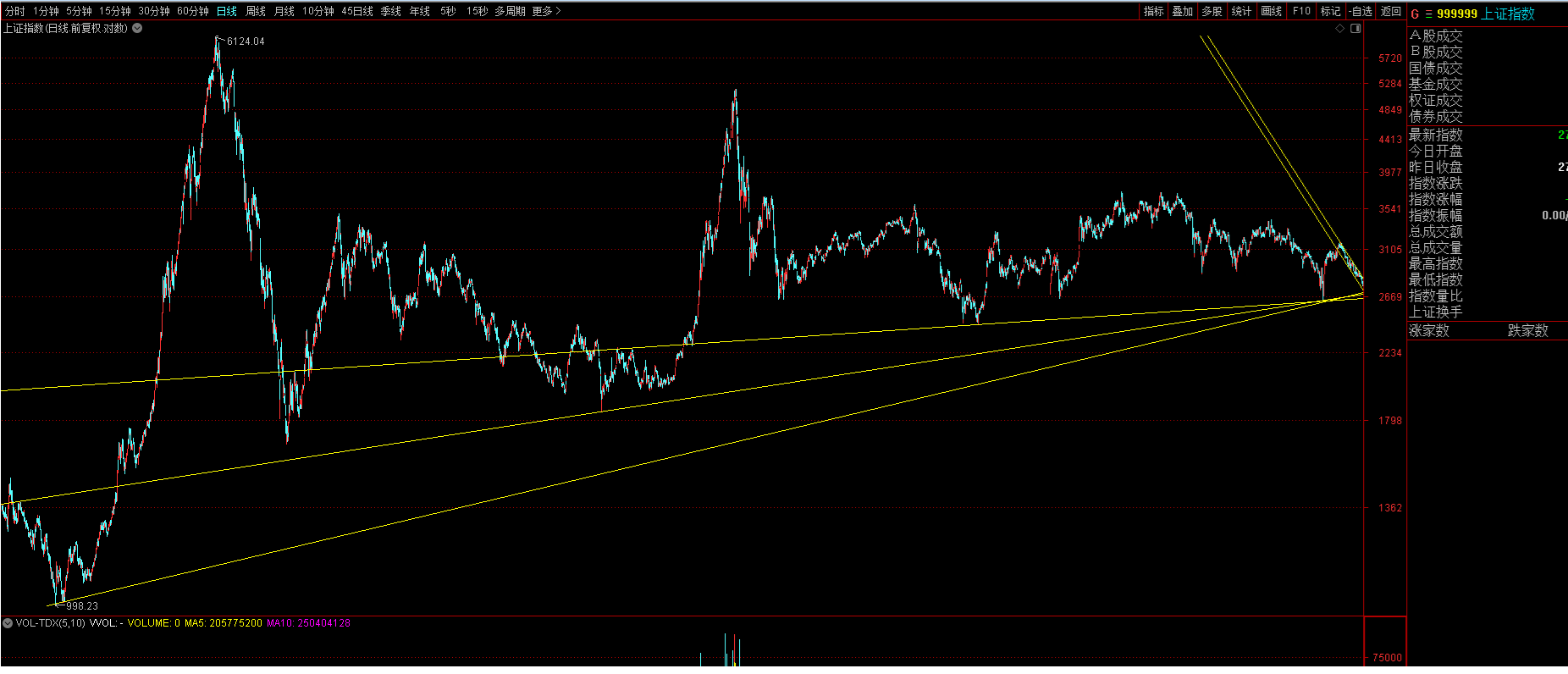Screen dimensions: 1568x674
Task: Select the 60分钟 period tab
Action: click(192, 11)
